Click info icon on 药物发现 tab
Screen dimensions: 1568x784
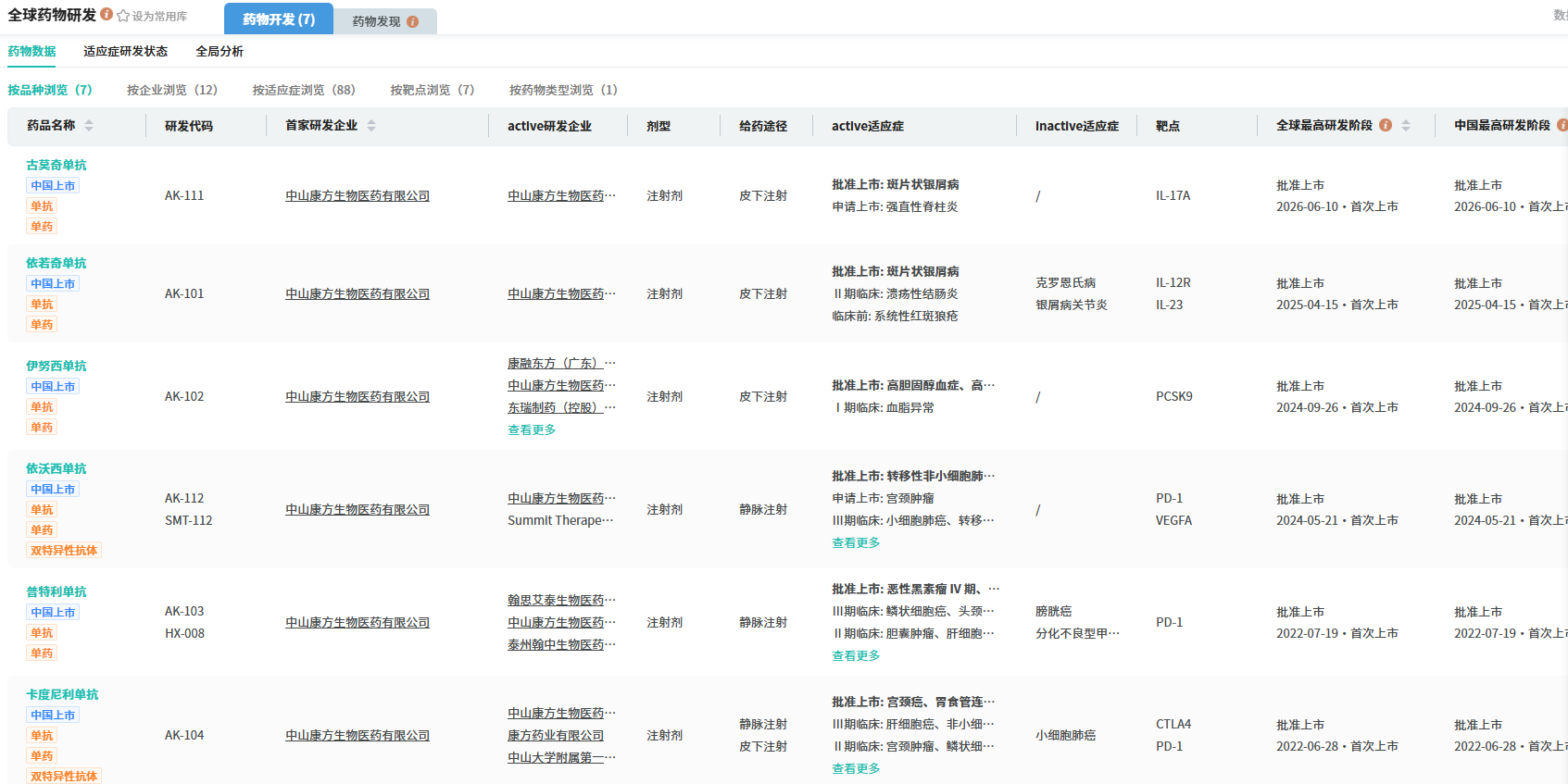[x=412, y=21]
